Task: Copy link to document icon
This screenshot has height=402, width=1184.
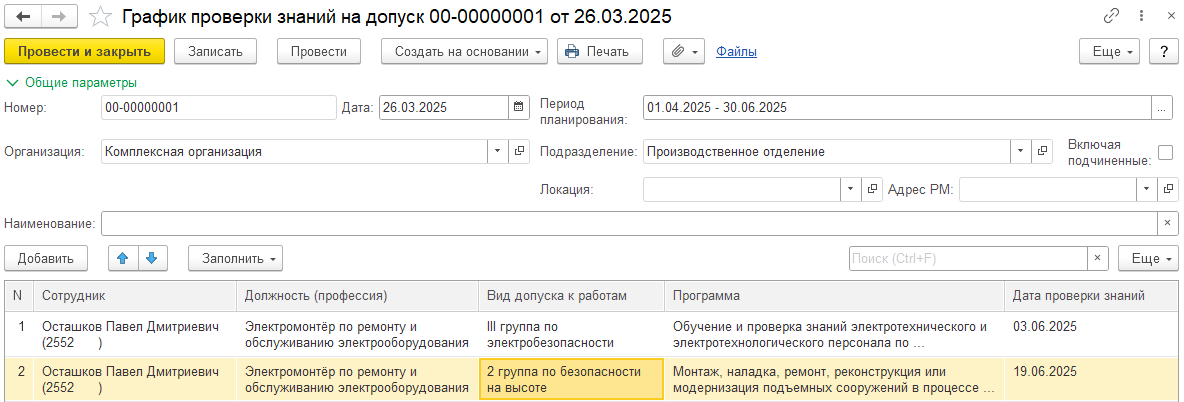Action: (x=1111, y=17)
